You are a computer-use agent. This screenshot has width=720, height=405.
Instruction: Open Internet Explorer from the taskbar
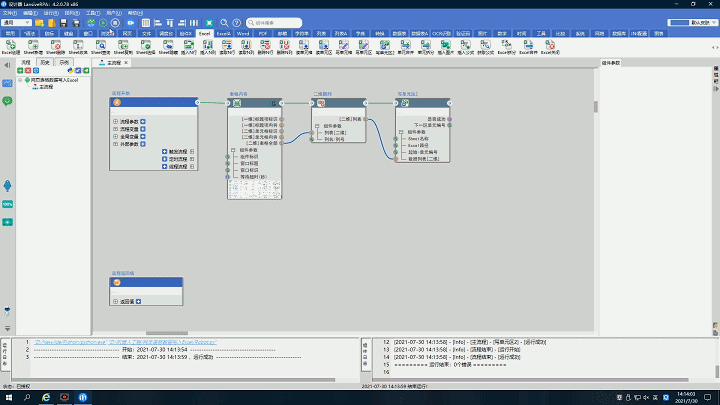46,398
